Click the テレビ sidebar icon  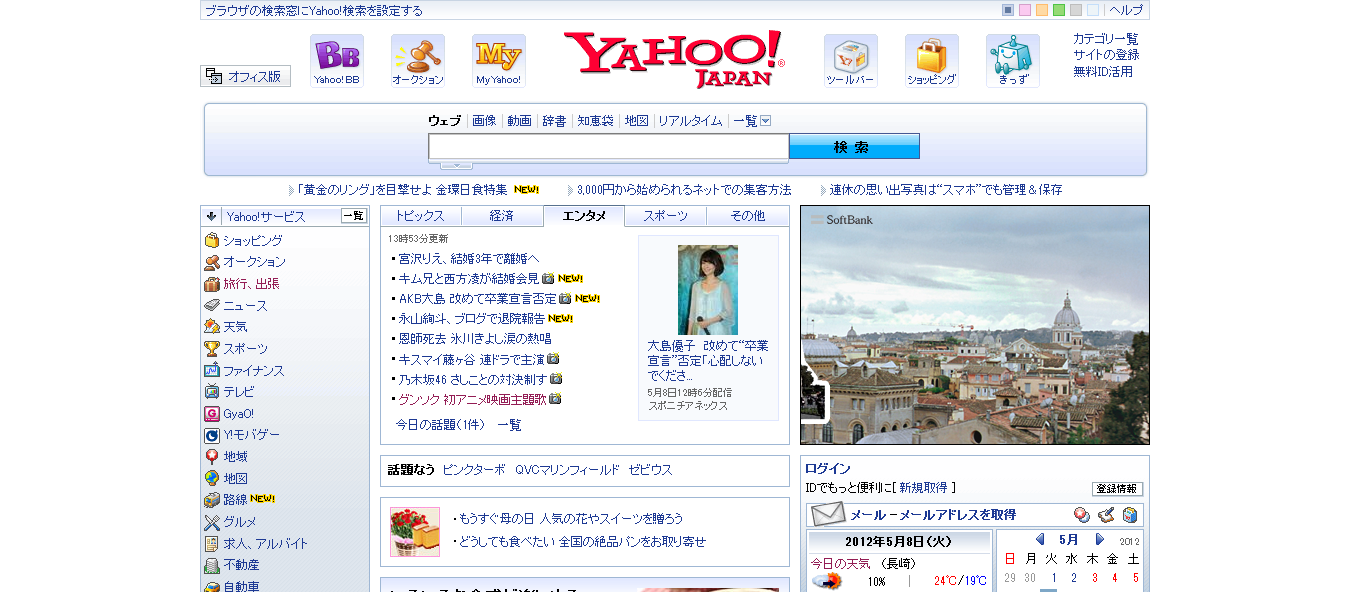[x=212, y=392]
